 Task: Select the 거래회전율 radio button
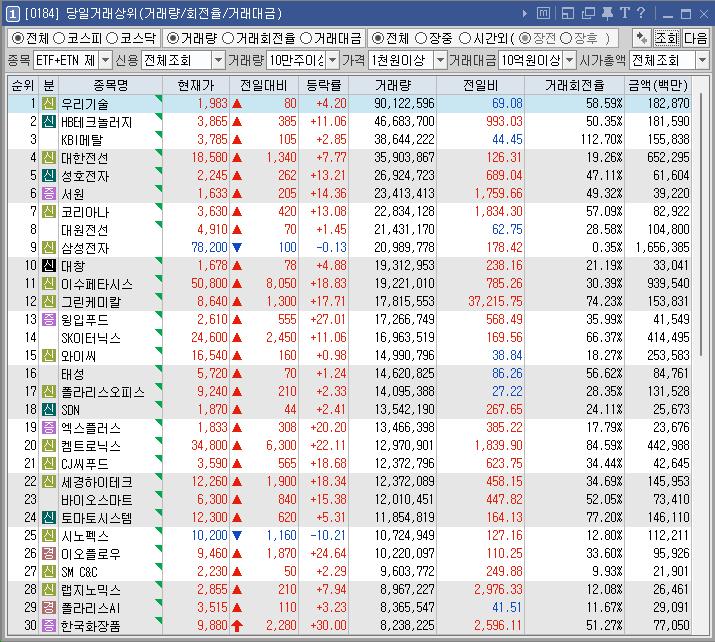(x=228, y=38)
